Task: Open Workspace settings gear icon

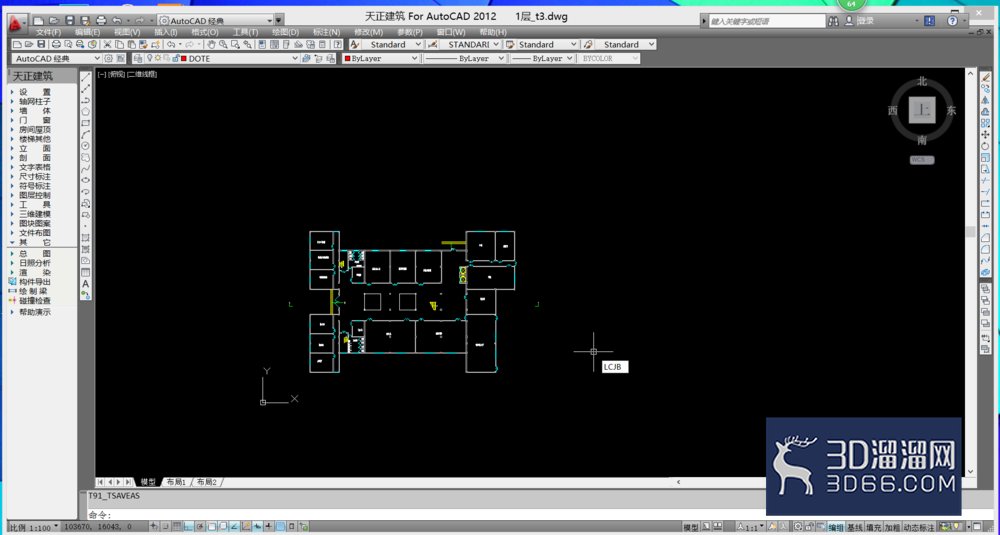Action: click(x=108, y=59)
